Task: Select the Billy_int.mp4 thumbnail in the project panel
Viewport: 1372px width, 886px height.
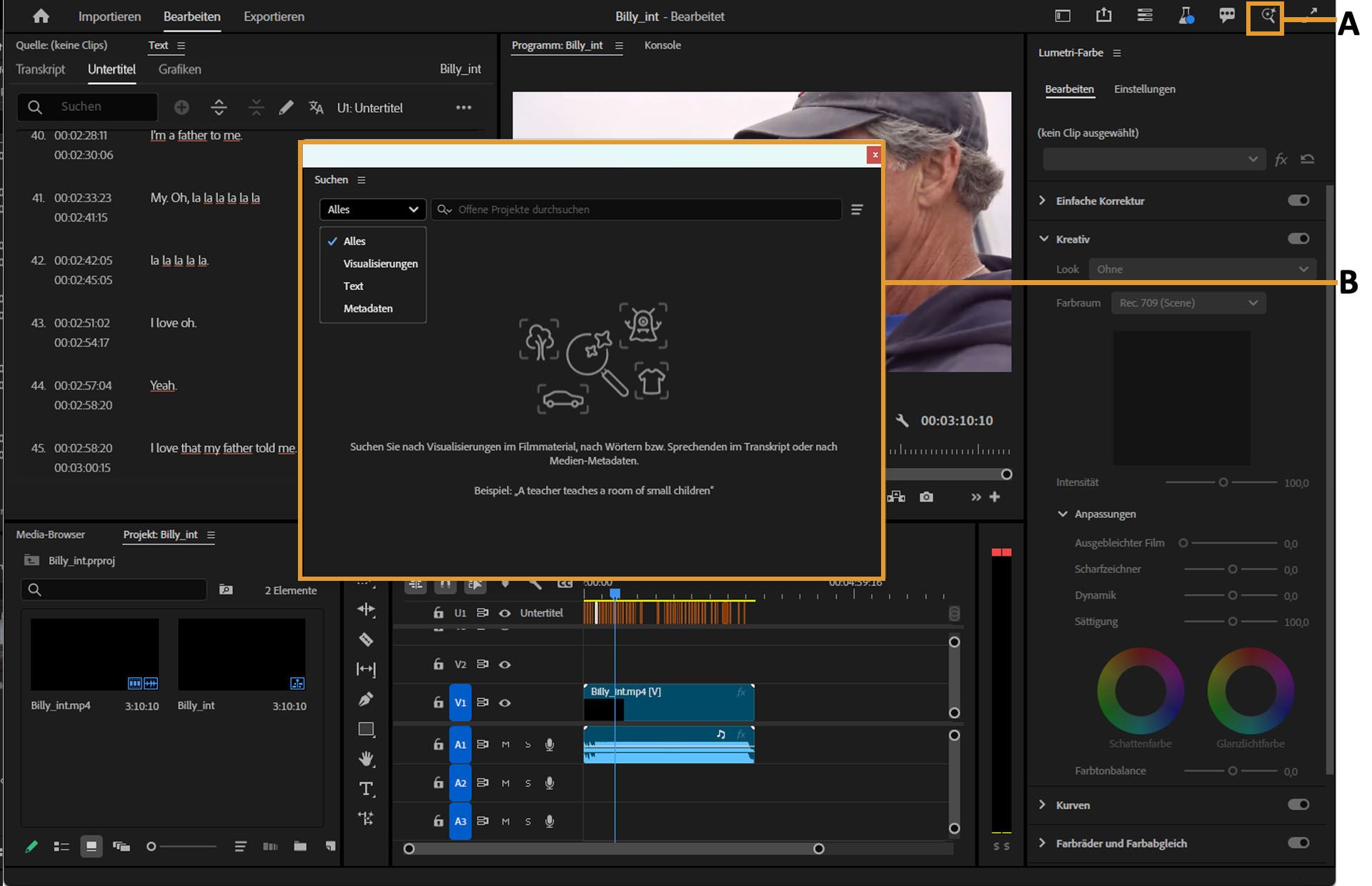Action: pos(94,654)
